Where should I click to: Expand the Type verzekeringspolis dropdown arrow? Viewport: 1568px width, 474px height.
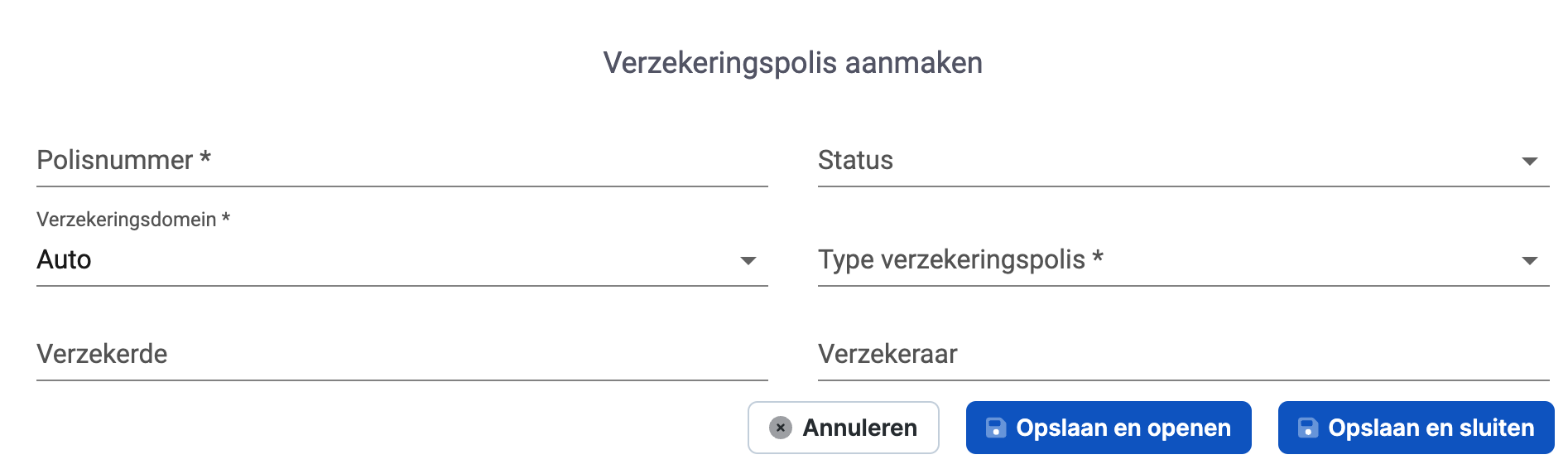tap(1529, 261)
